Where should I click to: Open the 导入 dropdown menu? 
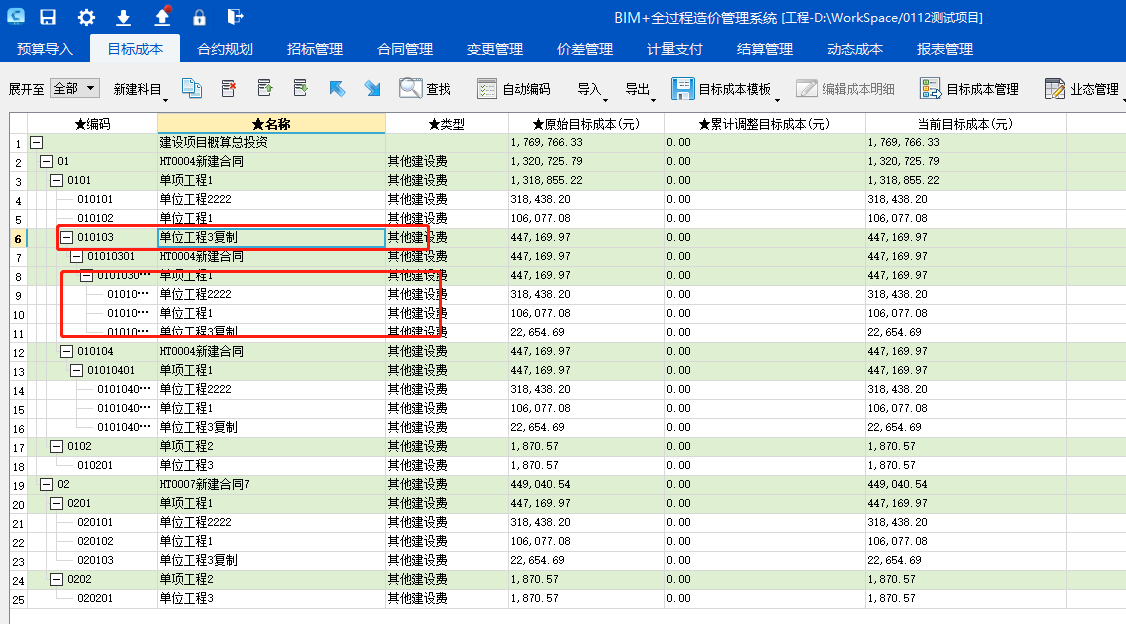coord(591,89)
